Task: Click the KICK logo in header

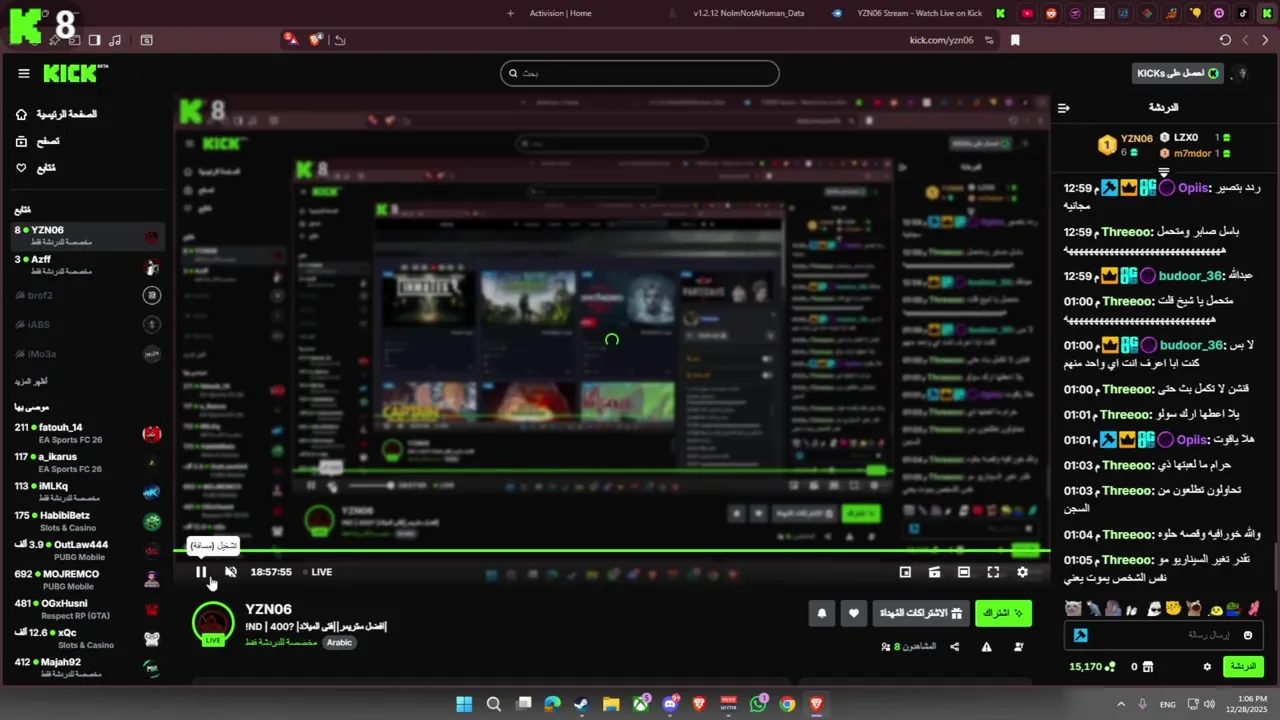Action: pyautogui.click(x=75, y=73)
